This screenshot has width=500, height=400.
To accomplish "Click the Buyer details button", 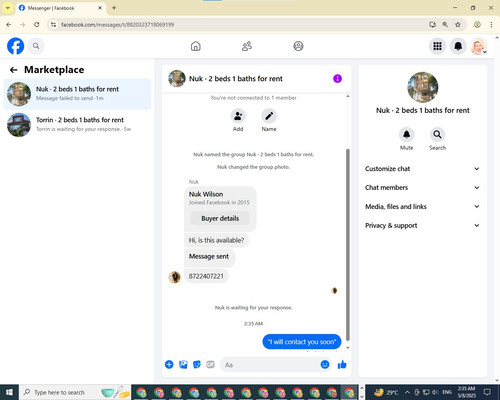I will tap(220, 219).
